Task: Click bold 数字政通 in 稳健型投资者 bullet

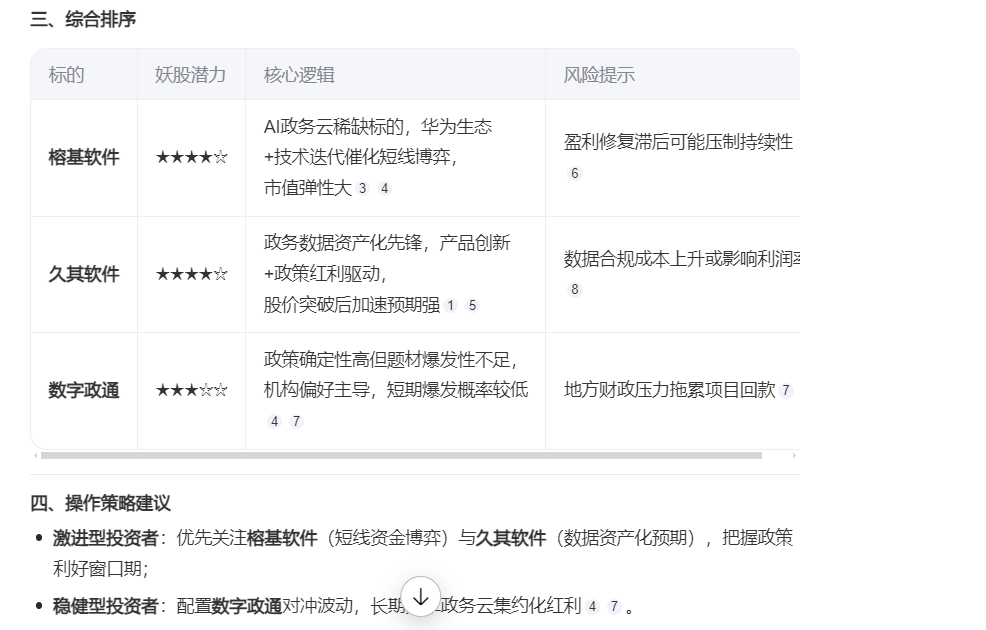Action: pos(246,606)
